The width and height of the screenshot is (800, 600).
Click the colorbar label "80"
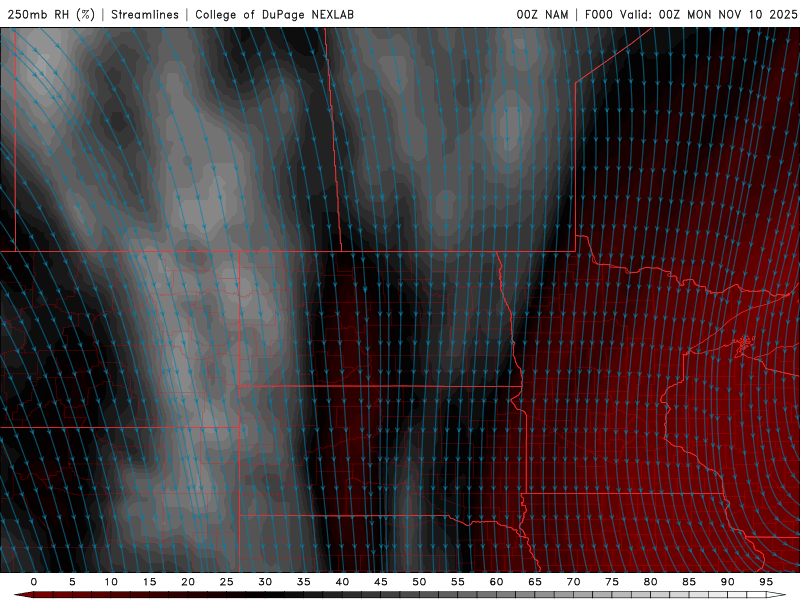click(x=650, y=582)
